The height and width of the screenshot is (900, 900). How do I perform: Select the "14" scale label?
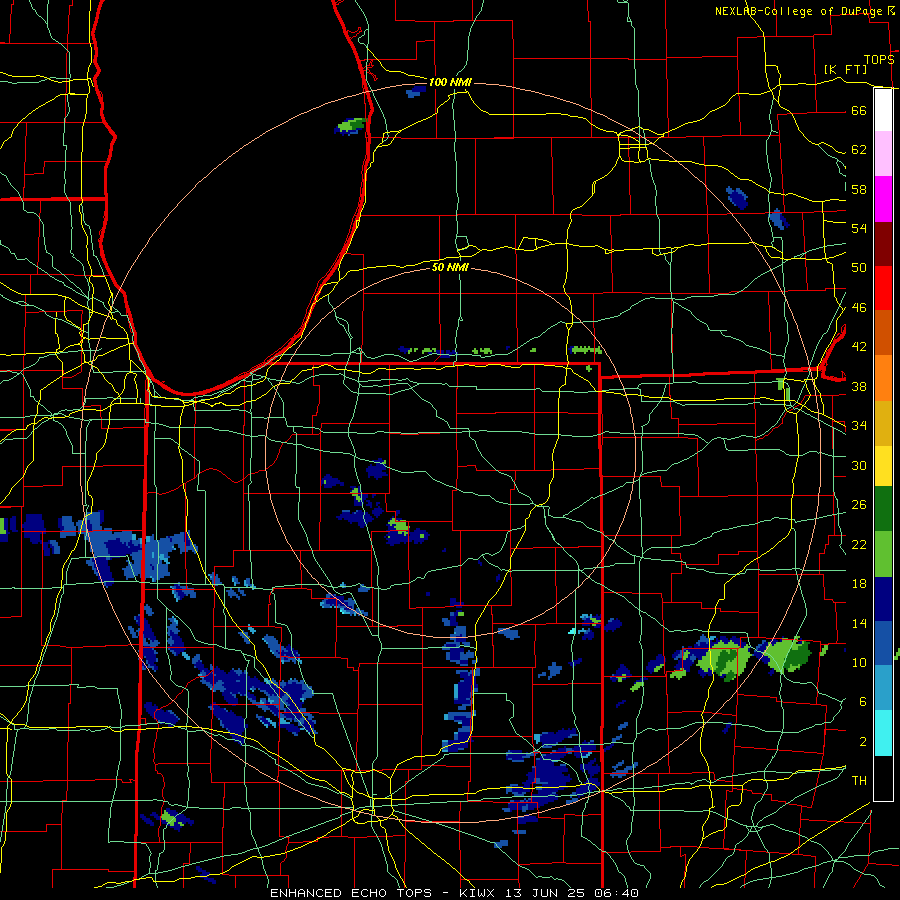[859, 624]
